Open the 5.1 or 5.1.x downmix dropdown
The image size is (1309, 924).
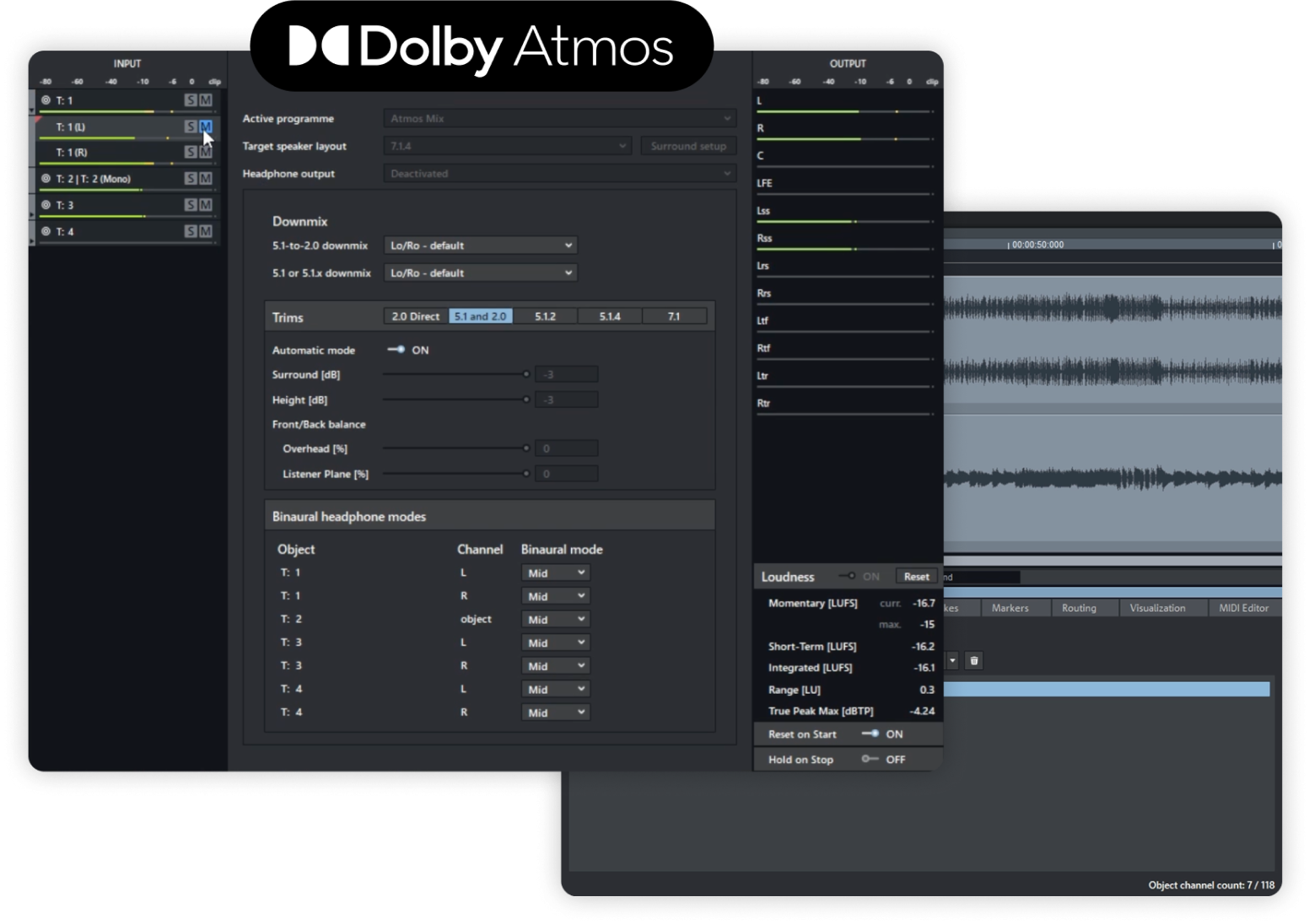click(481, 273)
